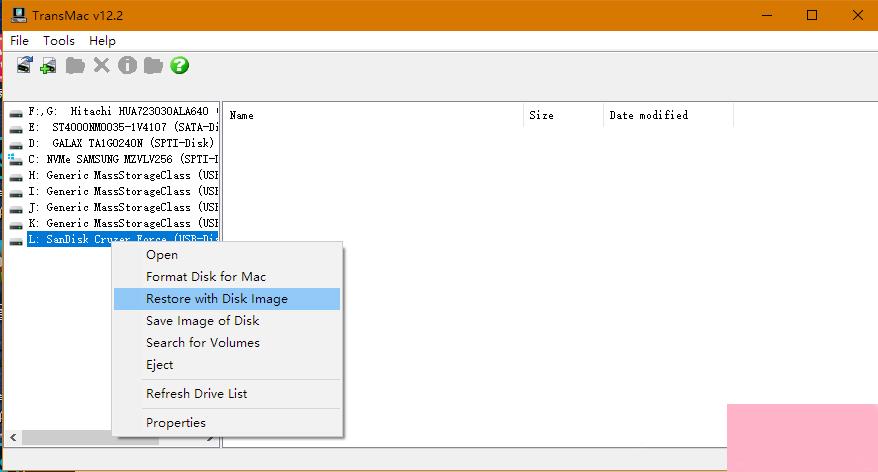Sort by the Size column header
Viewport: 878px width, 472px height.
(x=563, y=115)
